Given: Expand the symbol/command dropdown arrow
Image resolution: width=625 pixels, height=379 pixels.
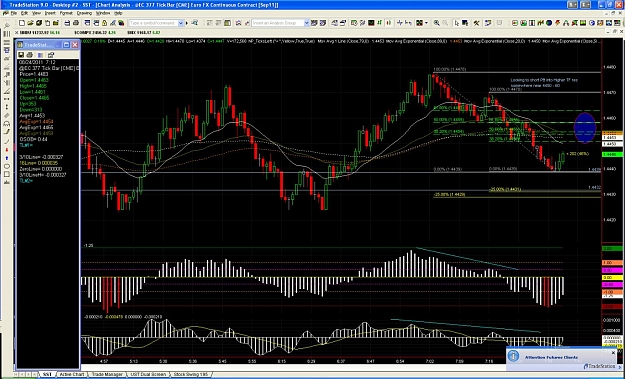Looking at the screenshot, I should pyautogui.click(x=181, y=23).
